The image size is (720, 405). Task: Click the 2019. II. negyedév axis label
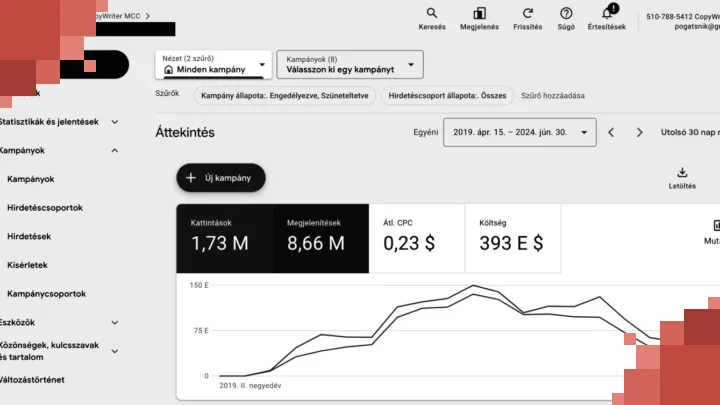250,386
